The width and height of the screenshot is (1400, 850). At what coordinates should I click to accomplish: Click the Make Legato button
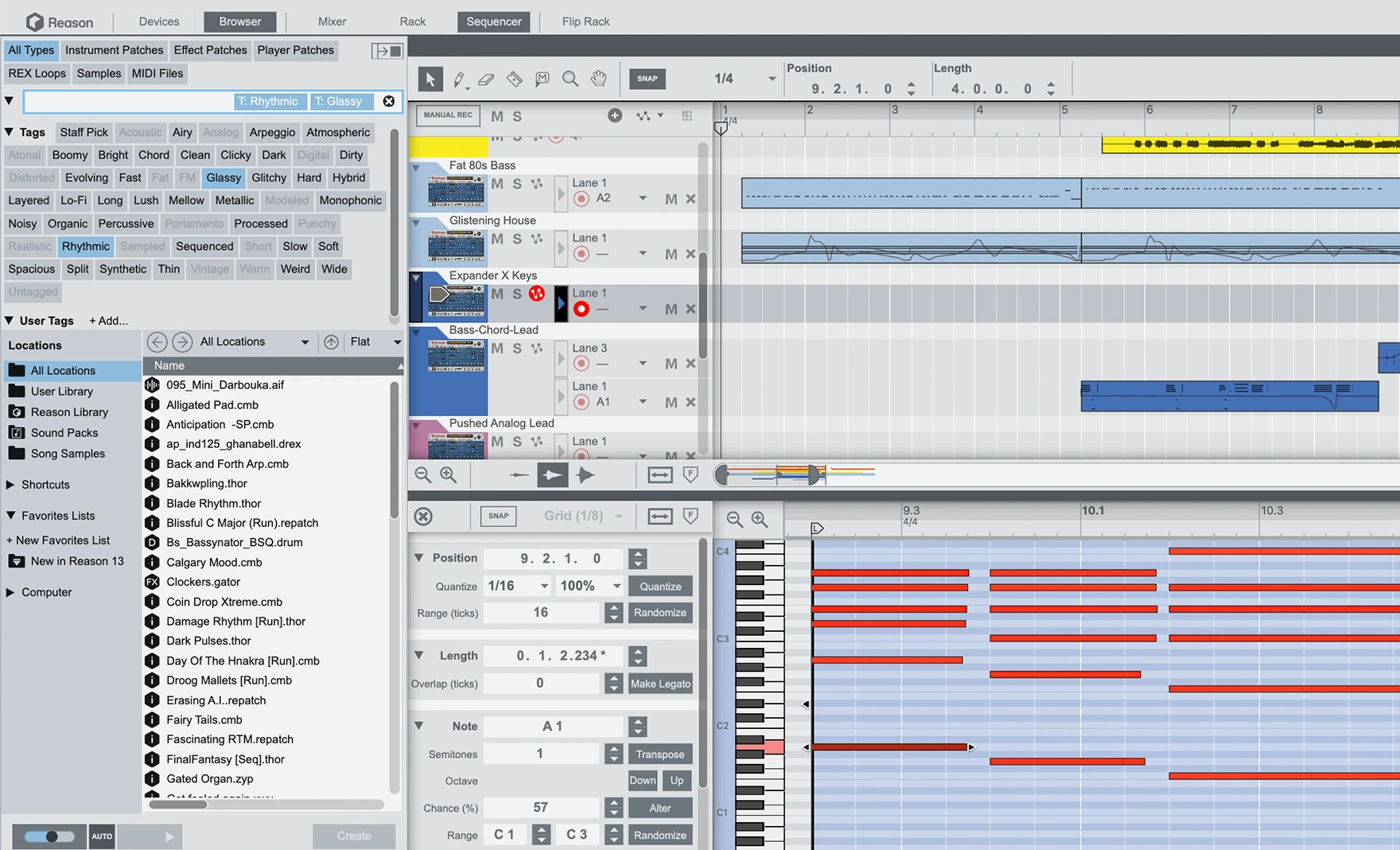click(659, 683)
